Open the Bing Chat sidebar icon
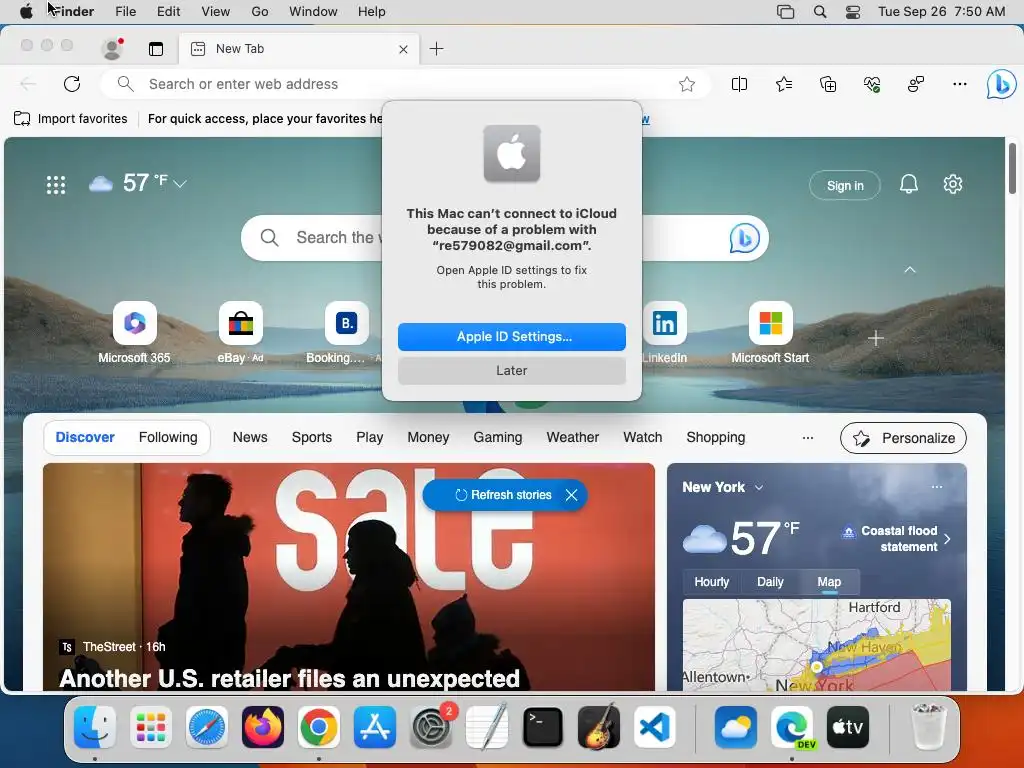This screenshot has width=1024, height=768. [x=1001, y=84]
